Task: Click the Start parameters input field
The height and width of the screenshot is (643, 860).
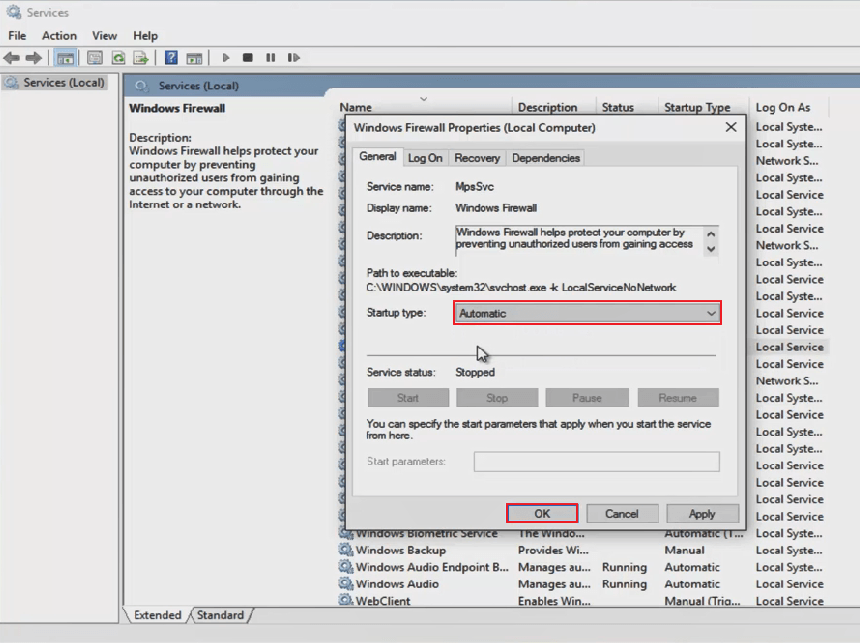Action: [597, 461]
